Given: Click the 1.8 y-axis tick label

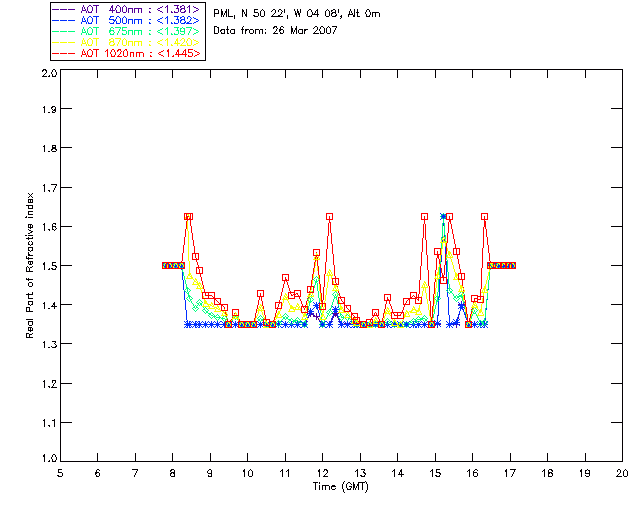Looking at the screenshot, I should coord(49,148).
